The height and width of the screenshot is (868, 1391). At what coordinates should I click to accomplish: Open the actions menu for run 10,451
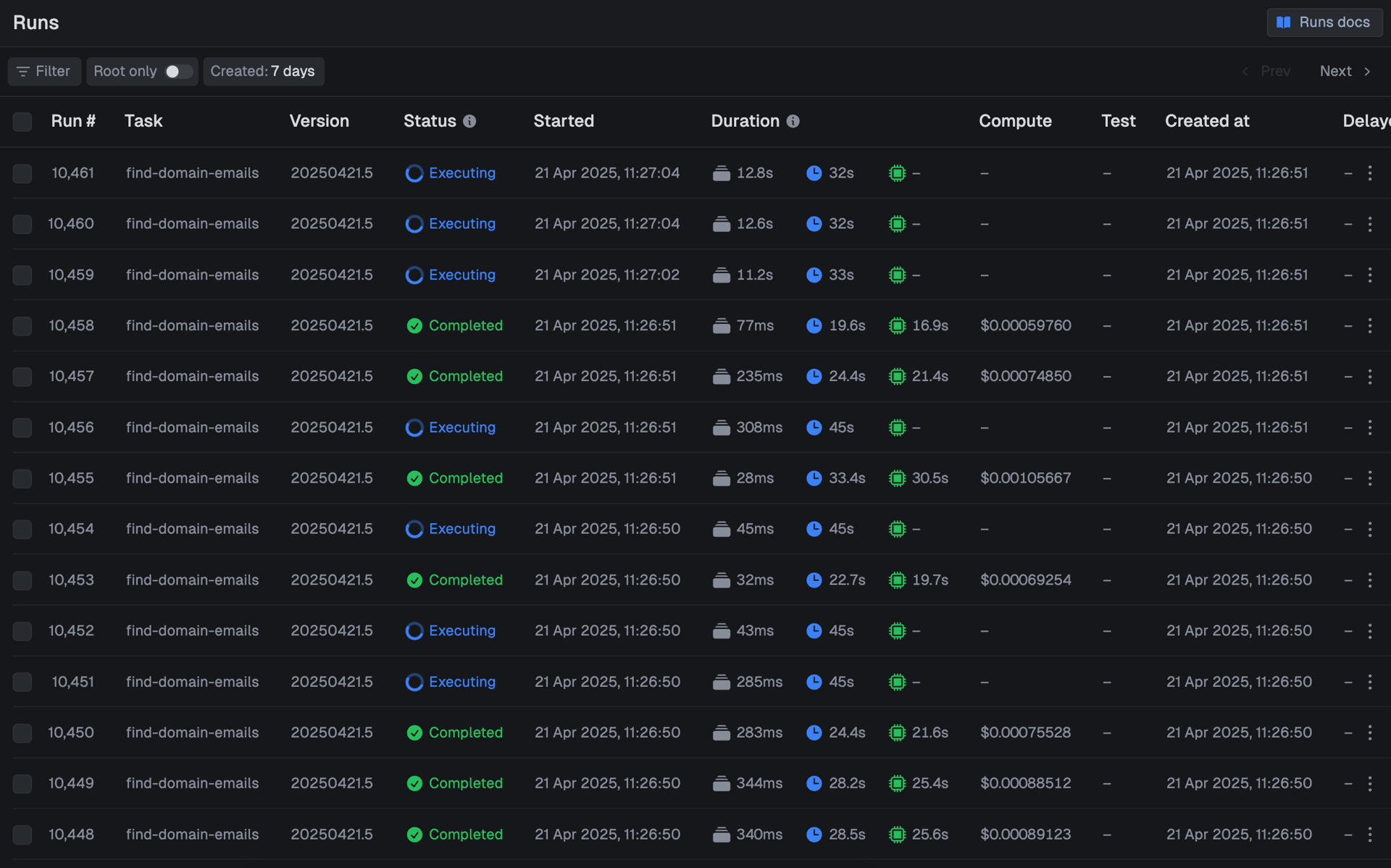click(x=1369, y=682)
